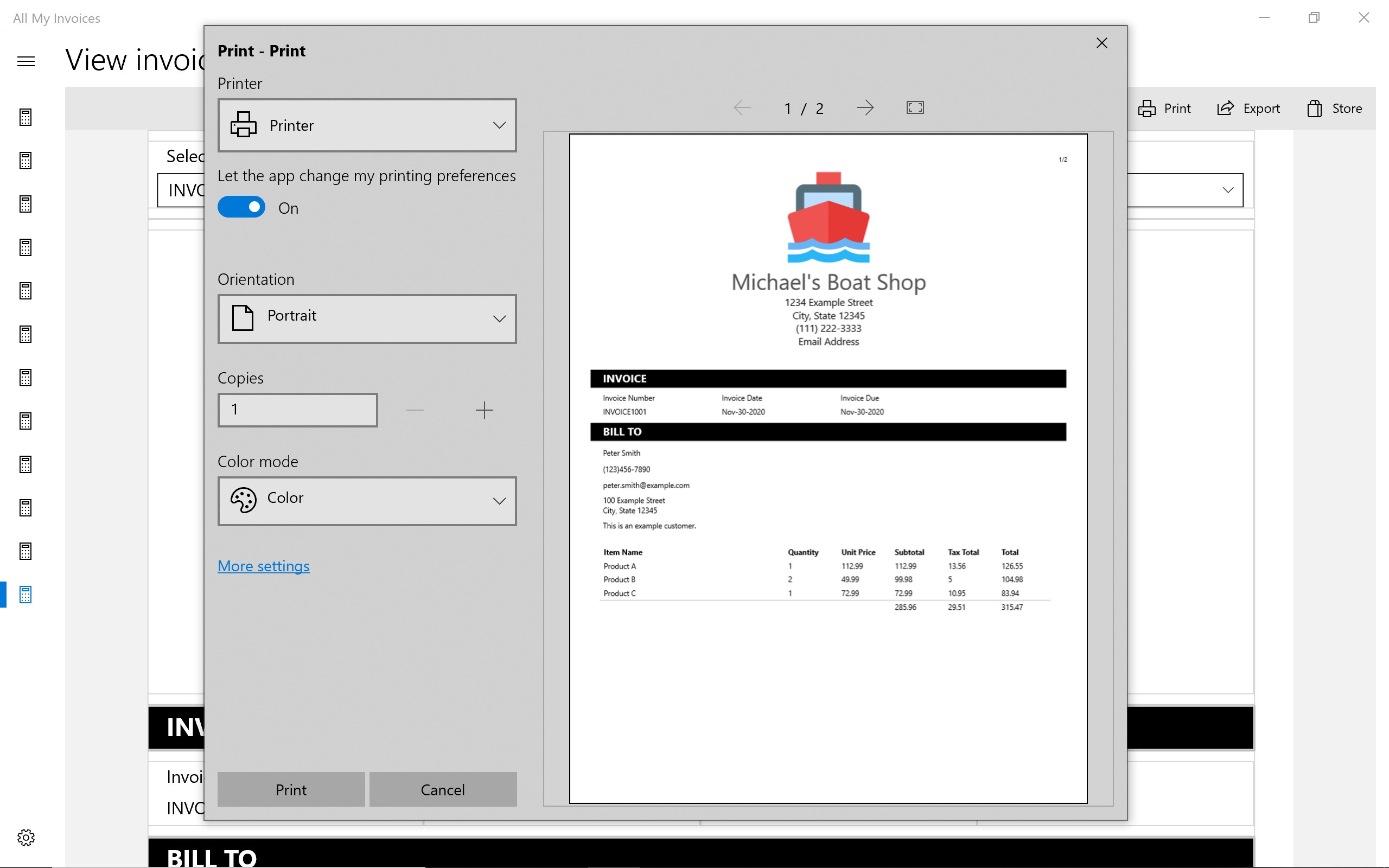The image size is (1389, 868).
Task: Go to the next preview page arrow
Action: point(865,107)
